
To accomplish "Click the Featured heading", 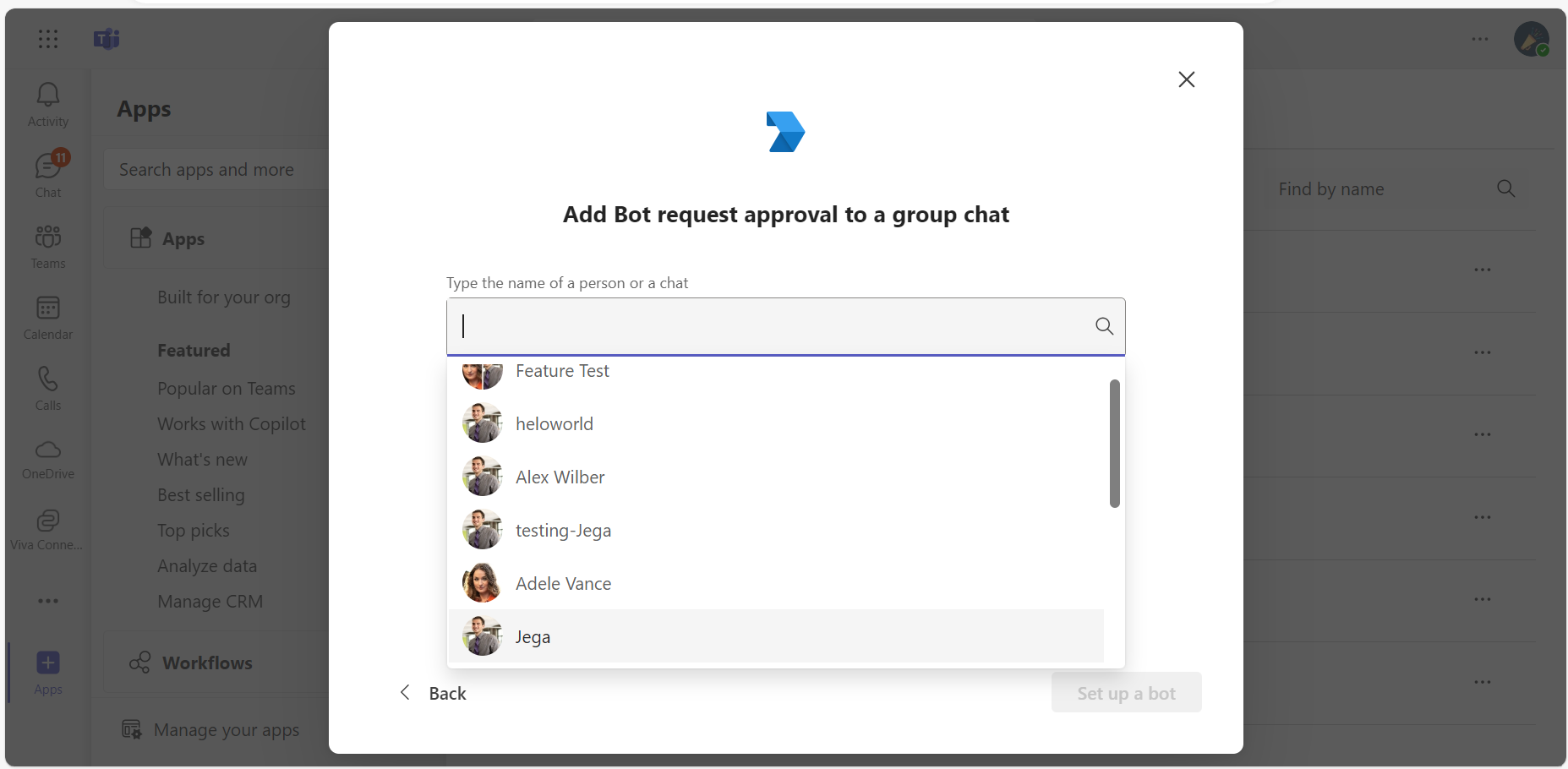I will coord(194,350).
